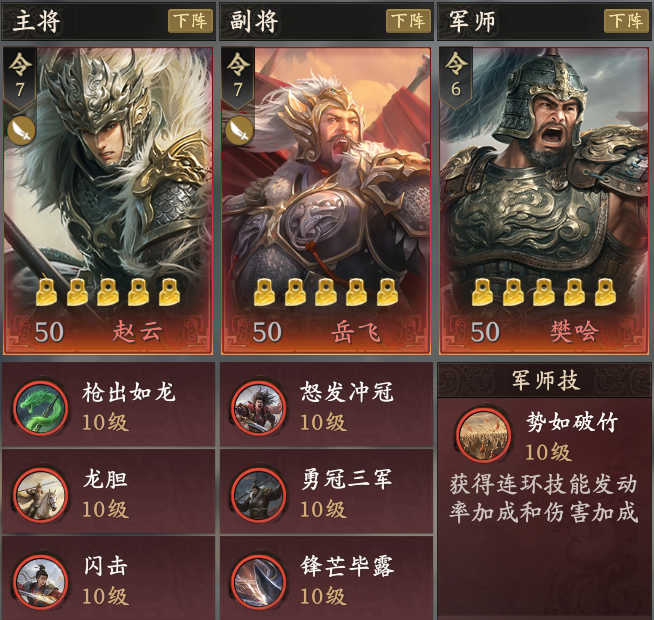Screen dimensions: 654x620
Task: Open the 闪击 skill icon
Action: click(40, 582)
